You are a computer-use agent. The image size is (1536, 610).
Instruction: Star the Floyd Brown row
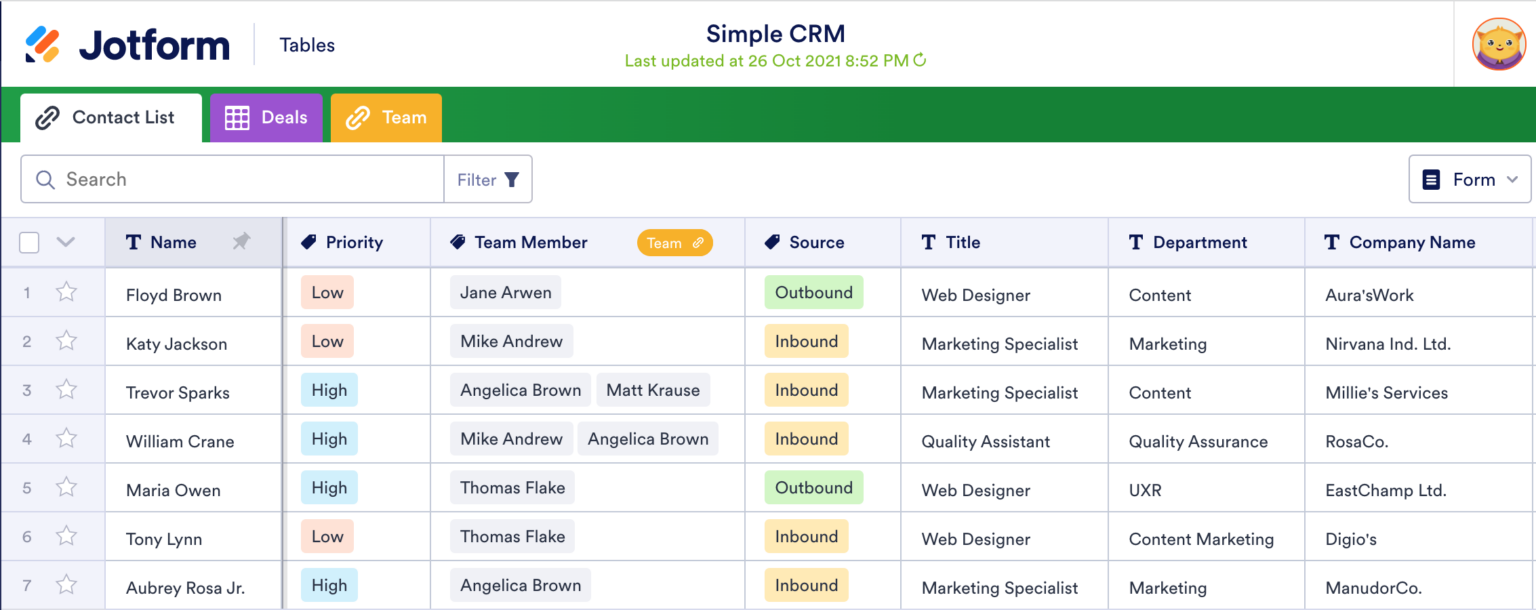click(66, 292)
